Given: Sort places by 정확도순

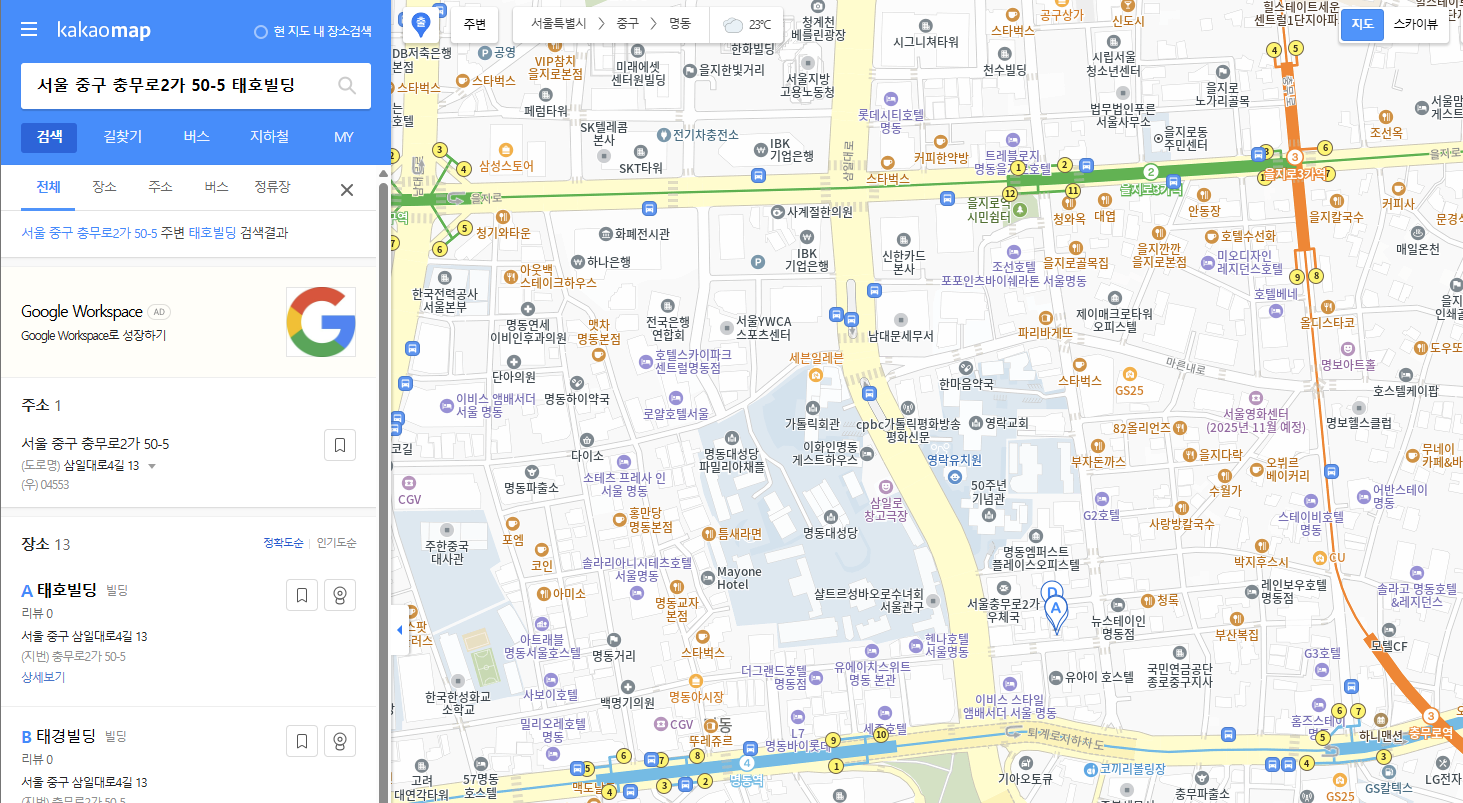Looking at the screenshot, I should coord(283,543).
